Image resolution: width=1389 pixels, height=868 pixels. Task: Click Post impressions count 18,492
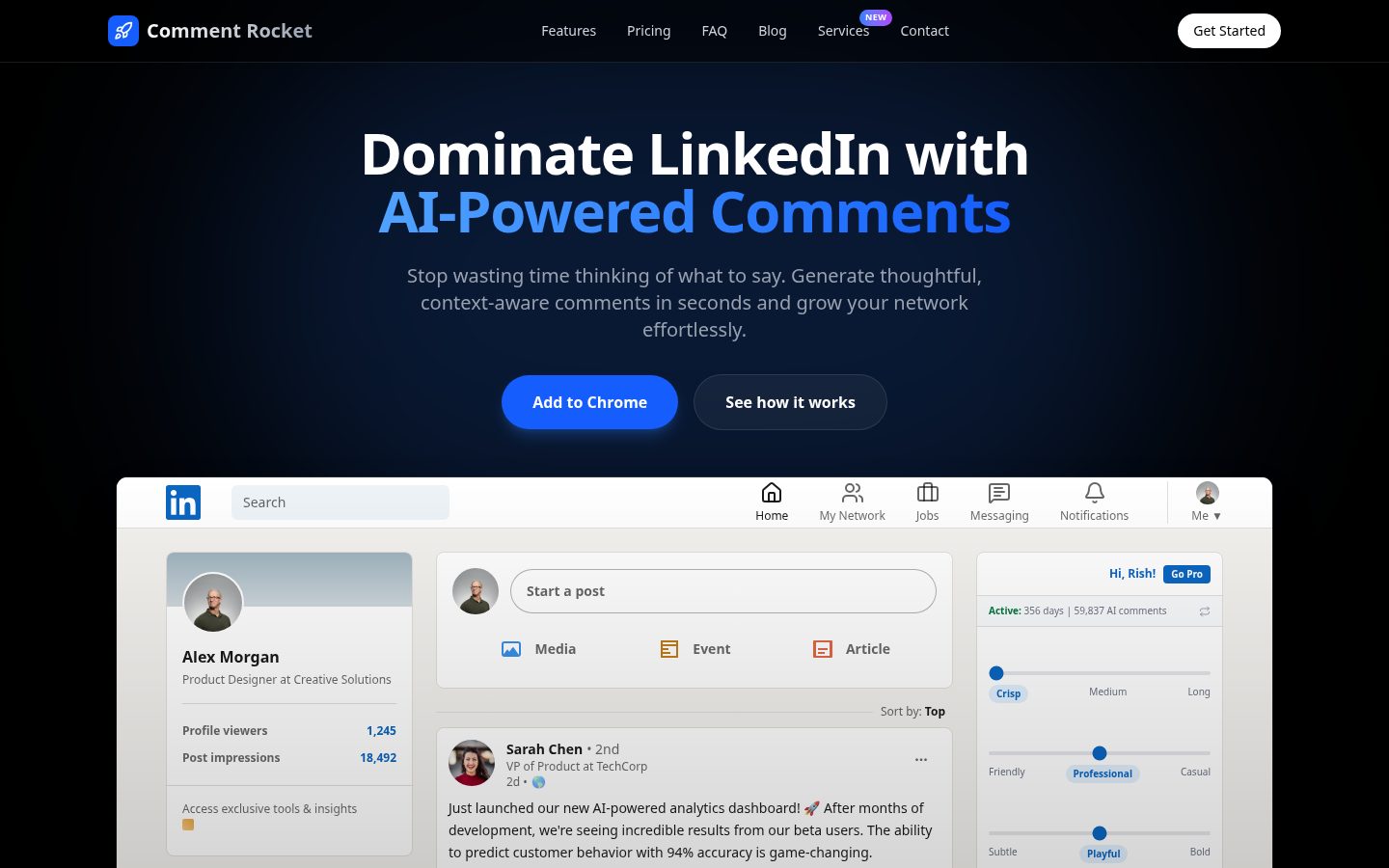(378, 758)
